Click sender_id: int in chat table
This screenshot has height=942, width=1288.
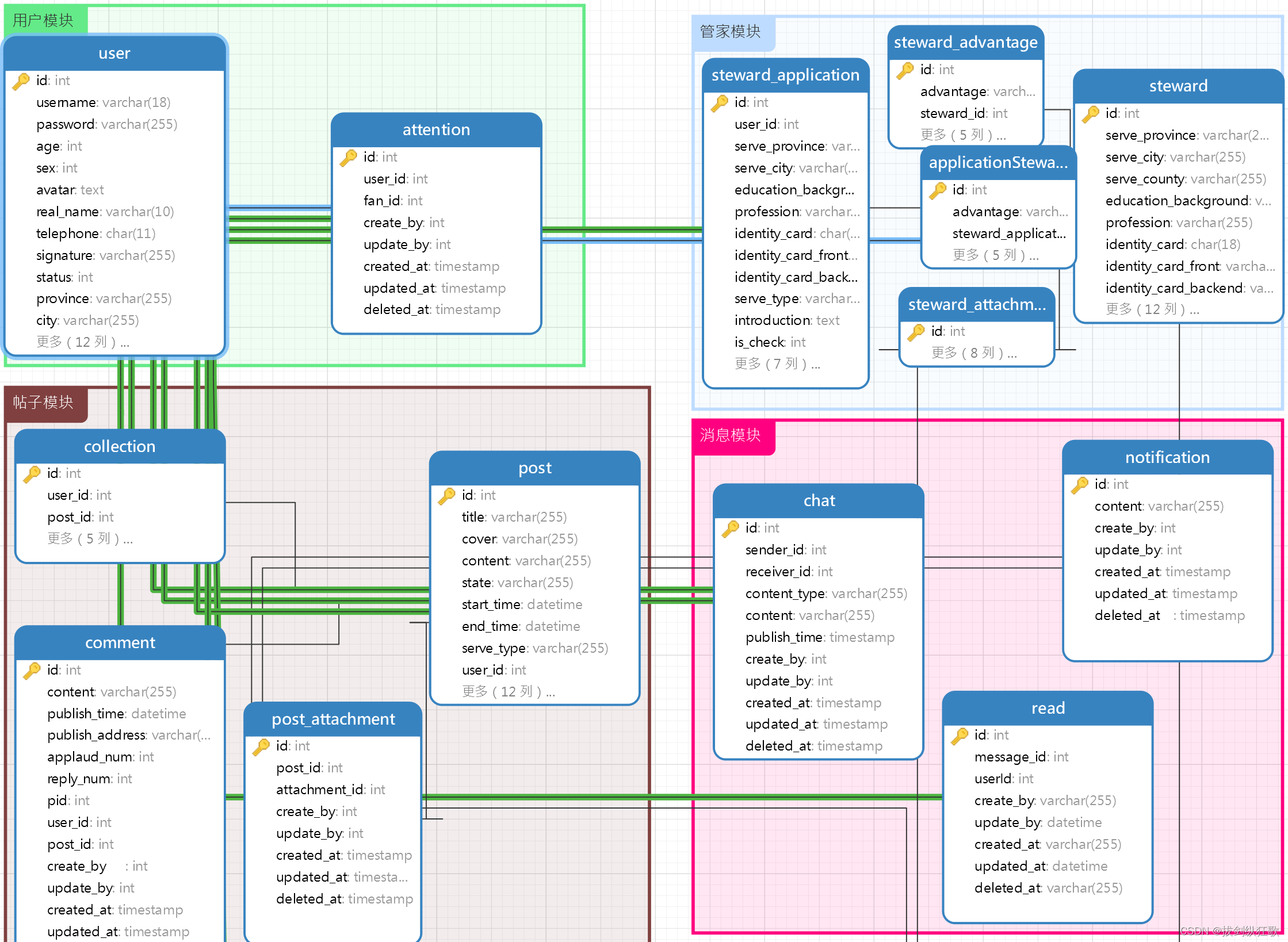(x=786, y=550)
